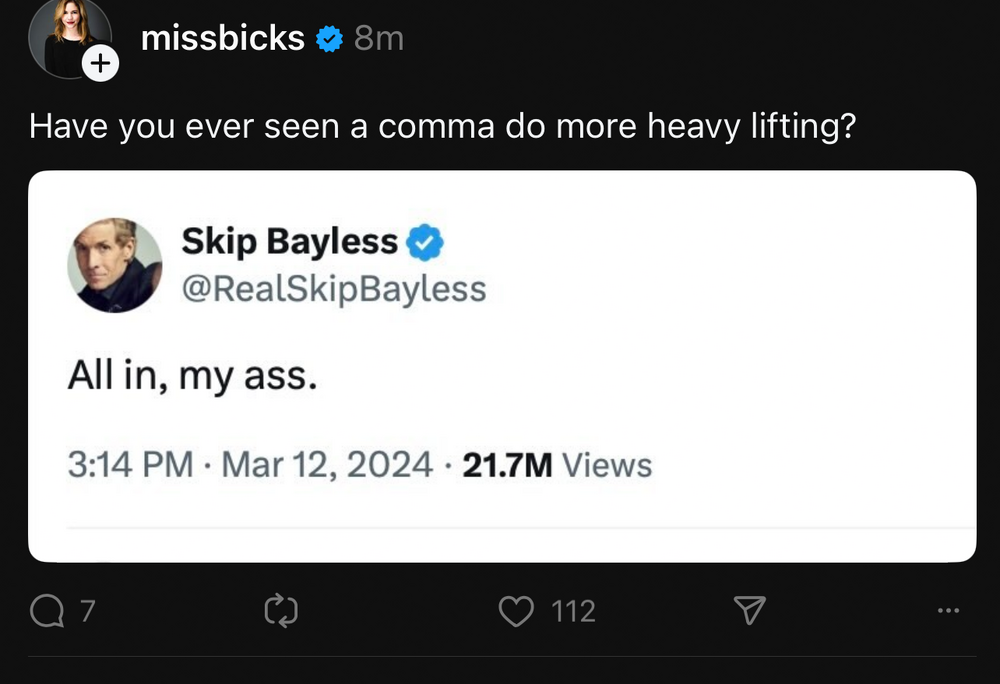Like the post with the heart icon
The width and height of the screenshot is (1000, 684).
[516, 611]
